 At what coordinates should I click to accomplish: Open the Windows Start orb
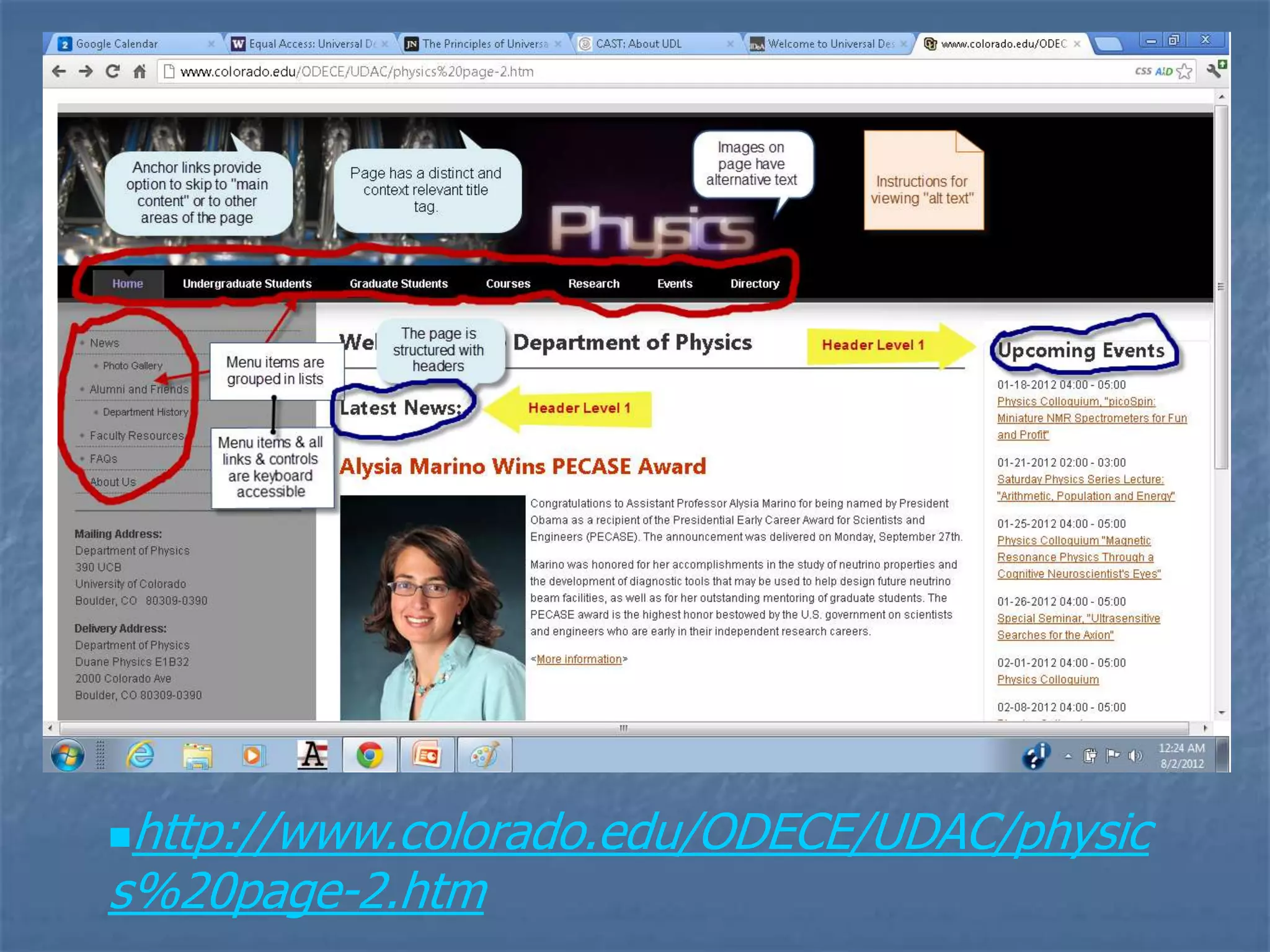tap(68, 755)
